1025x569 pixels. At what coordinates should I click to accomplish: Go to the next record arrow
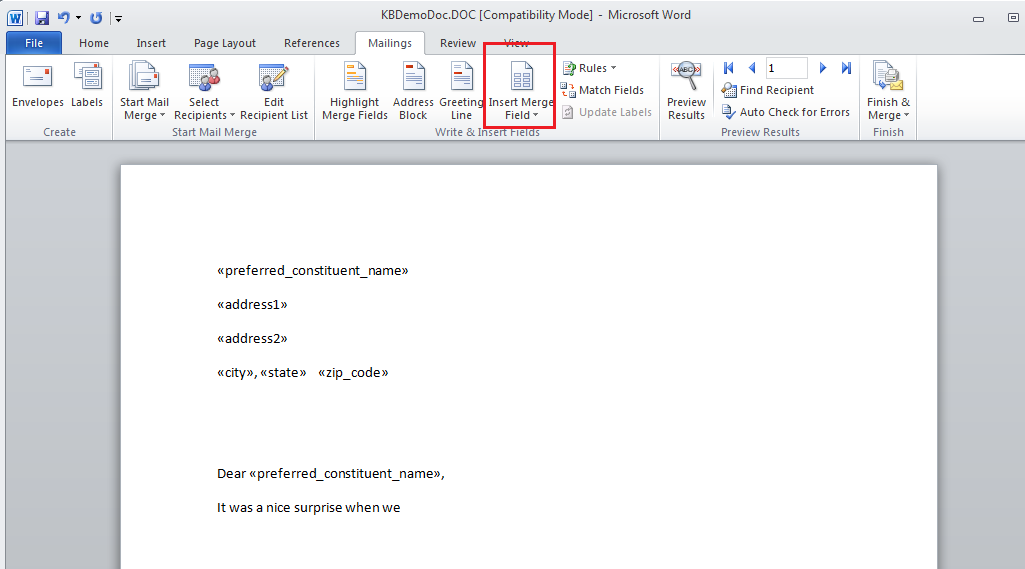click(x=823, y=68)
